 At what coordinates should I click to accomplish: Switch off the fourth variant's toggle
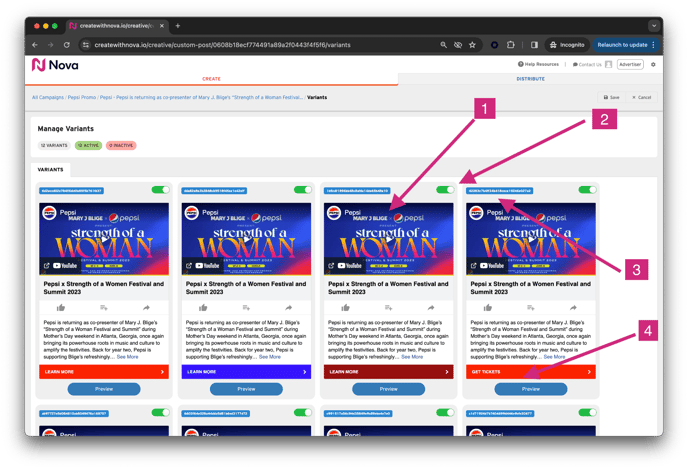click(587, 189)
